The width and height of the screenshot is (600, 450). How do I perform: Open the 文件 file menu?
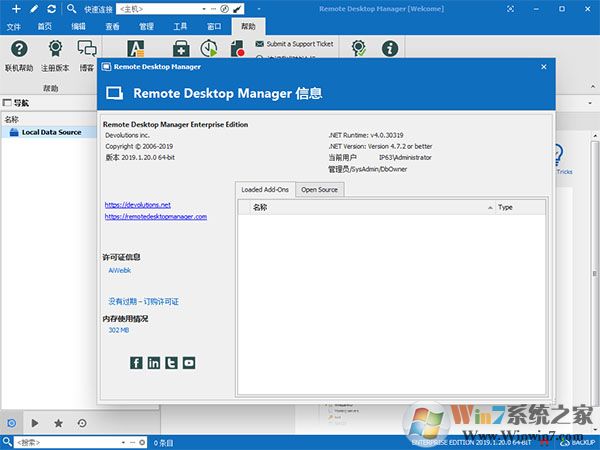[14, 26]
